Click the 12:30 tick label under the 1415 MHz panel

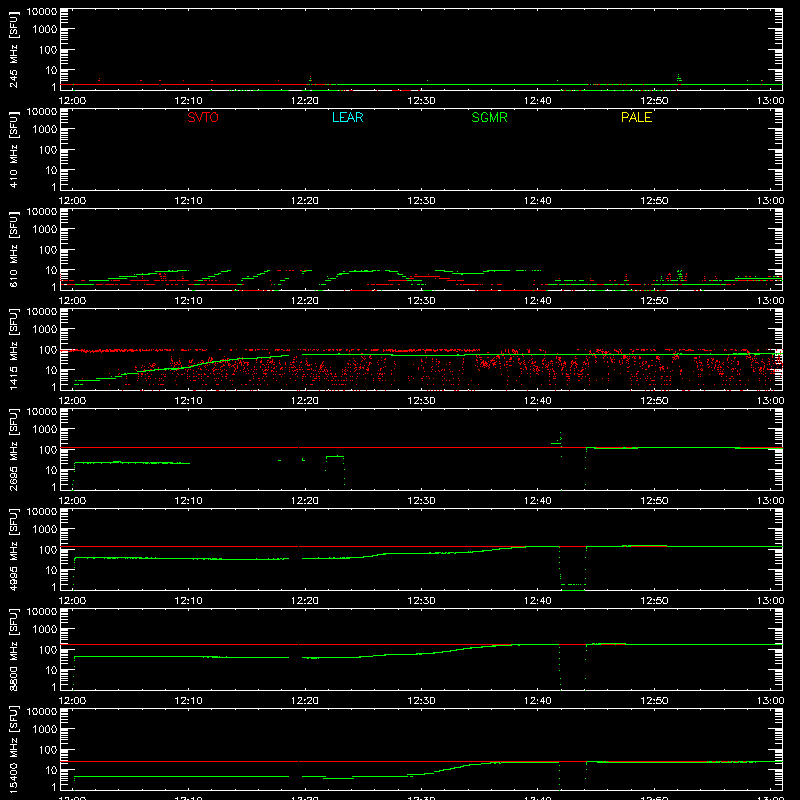click(421, 401)
